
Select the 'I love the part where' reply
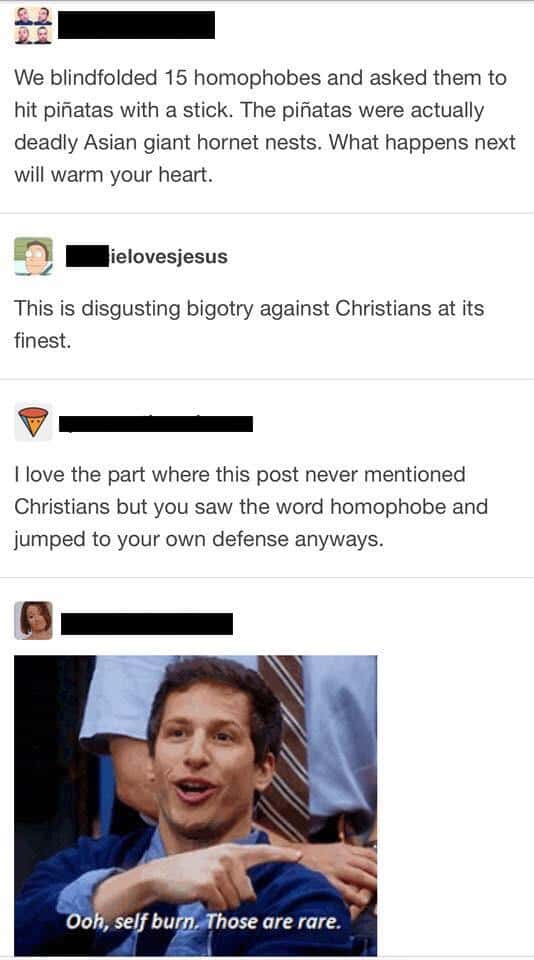click(x=251, y=507)
